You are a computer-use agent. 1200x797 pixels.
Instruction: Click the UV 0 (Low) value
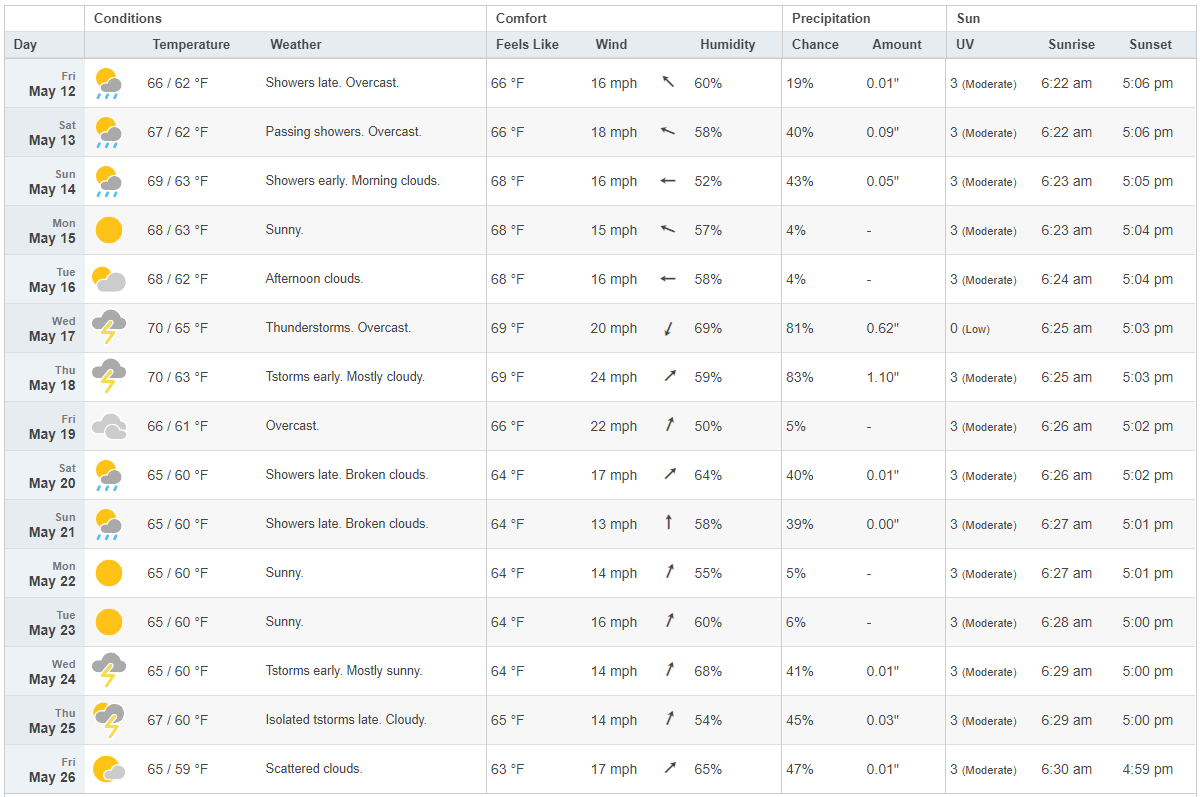tap(970, 328)
